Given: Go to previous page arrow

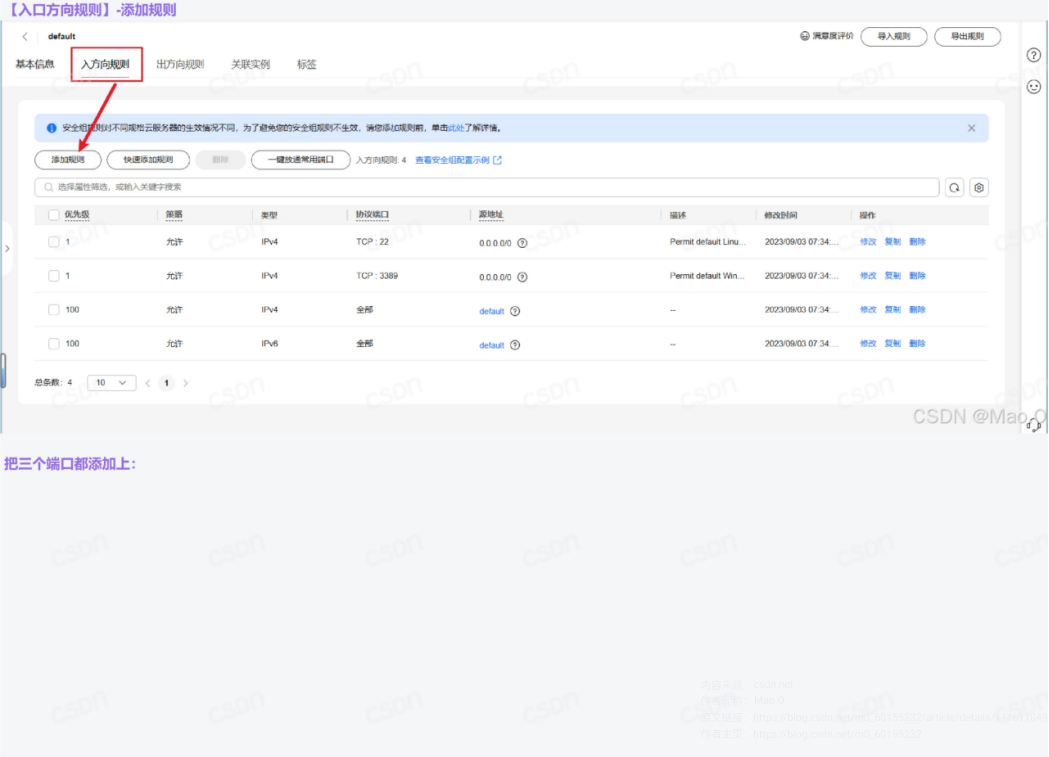Looking at the screenshot, I should [x=148, y=384].
